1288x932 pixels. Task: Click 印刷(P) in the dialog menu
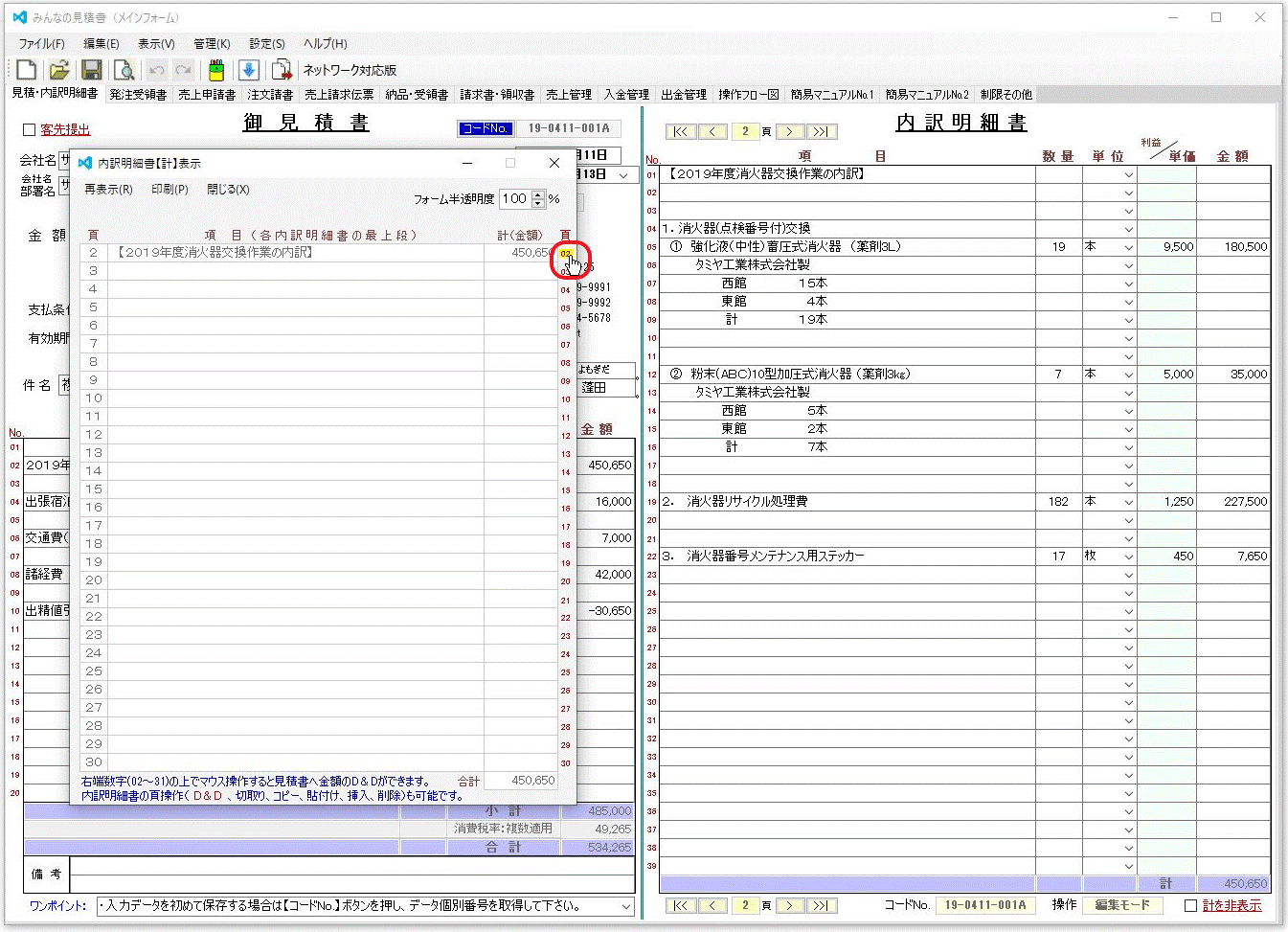click(x=169, y=190)
